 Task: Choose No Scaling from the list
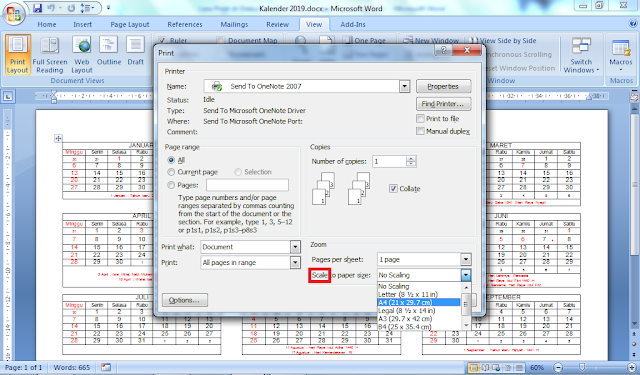click(x=419, y=286)
